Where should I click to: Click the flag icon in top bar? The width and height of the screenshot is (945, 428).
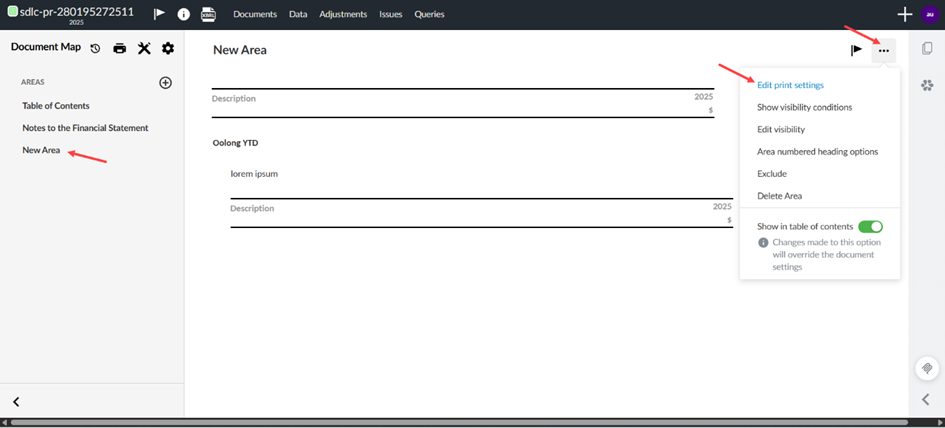(159, 14)
